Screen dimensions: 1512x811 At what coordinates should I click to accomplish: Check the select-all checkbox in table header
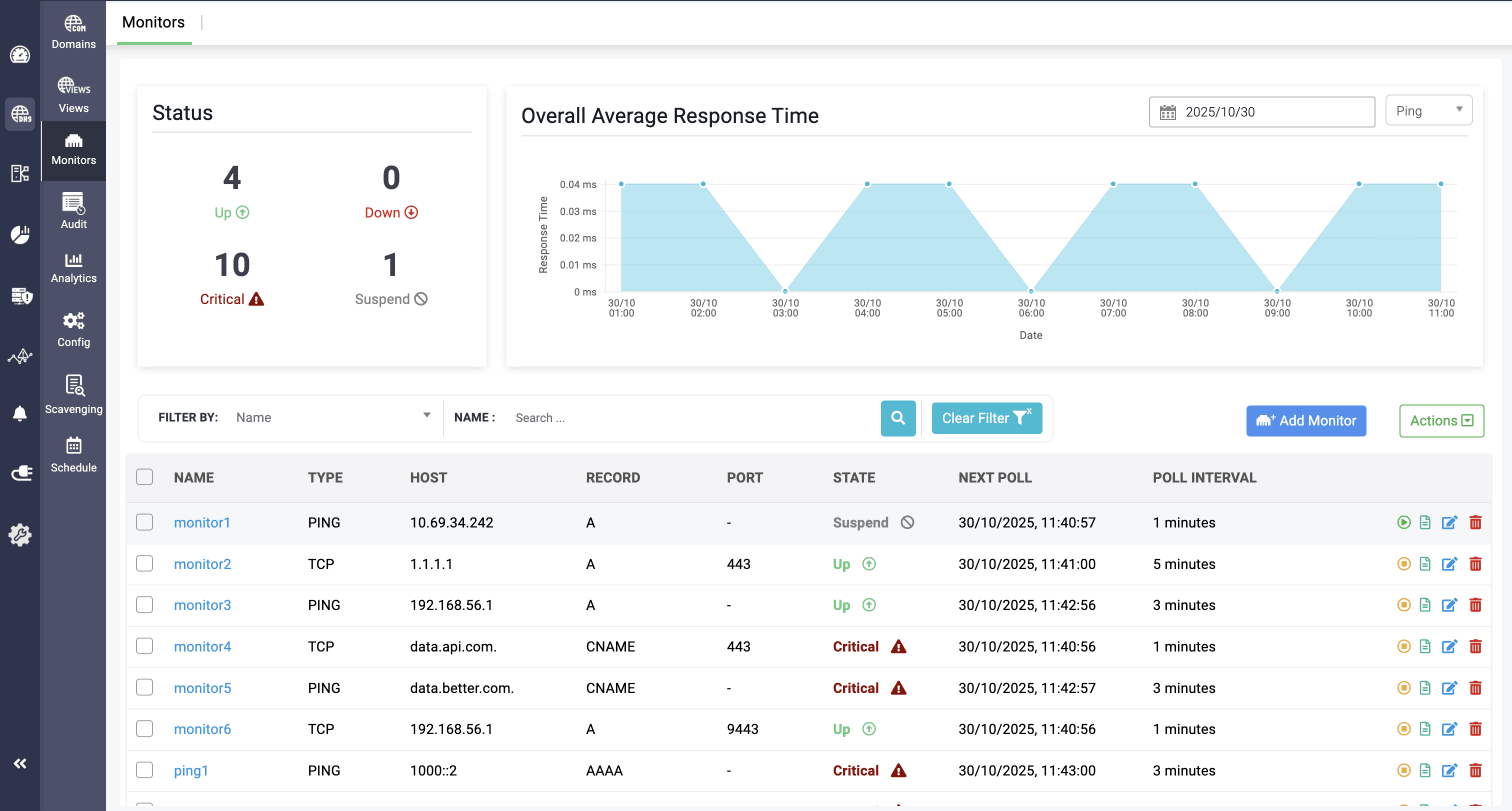pos(144,477)
